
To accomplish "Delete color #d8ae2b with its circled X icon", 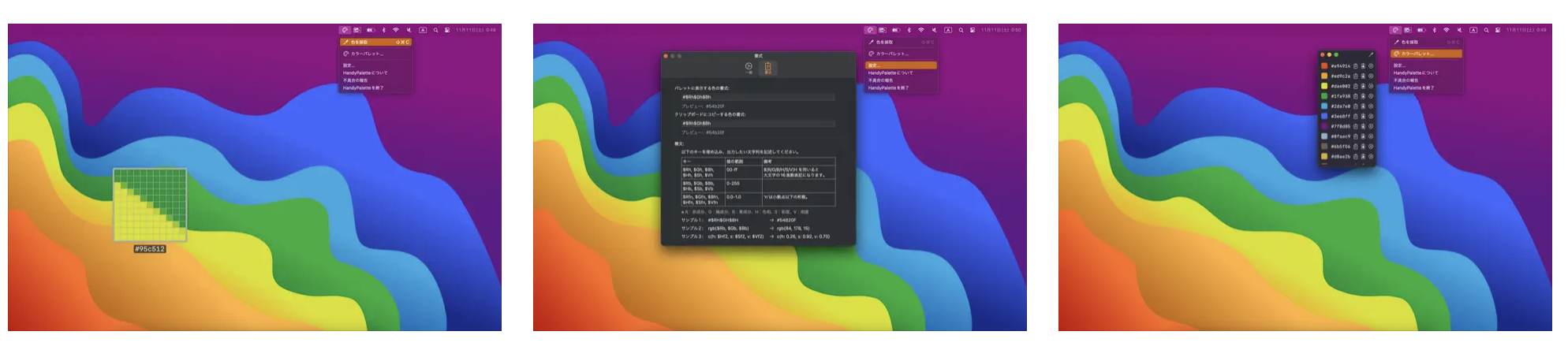I will click(1371, 156).
